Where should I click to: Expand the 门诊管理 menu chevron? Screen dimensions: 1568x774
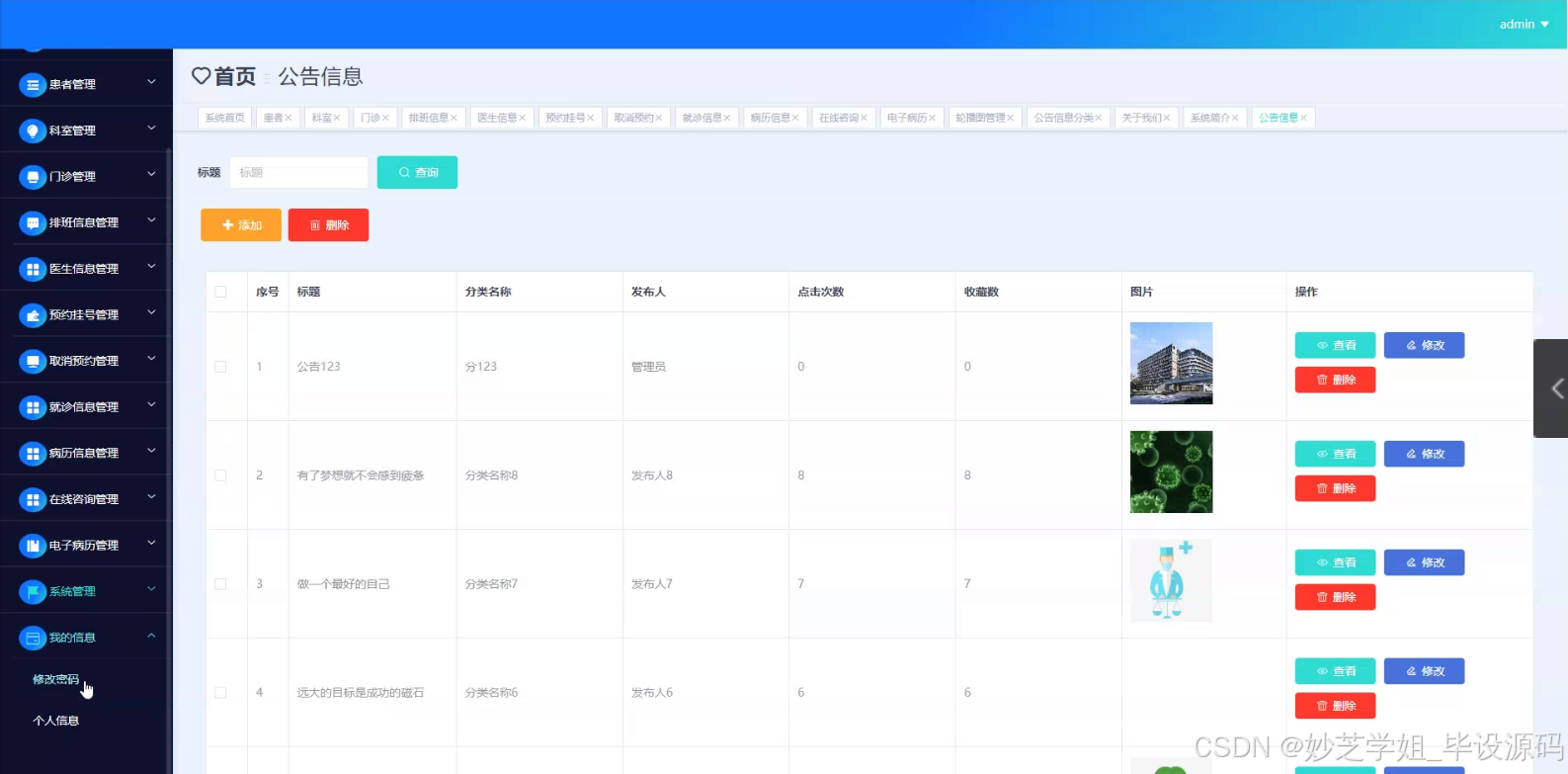tap(151, 174)
